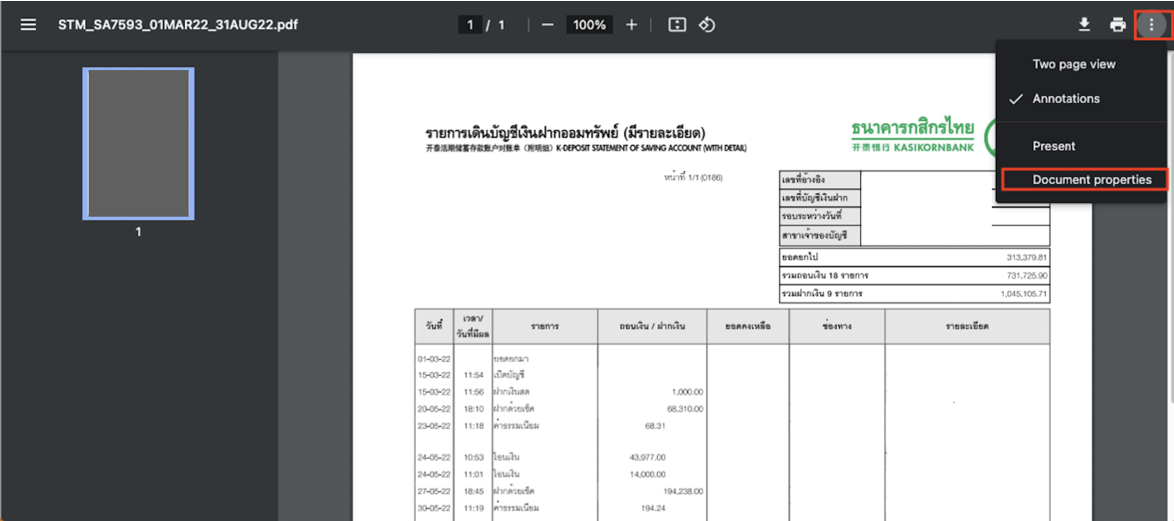Toggle the sidebar with the hamburger menu icon
Viewport: 1174px width, 521px height.
click(28, 25)
